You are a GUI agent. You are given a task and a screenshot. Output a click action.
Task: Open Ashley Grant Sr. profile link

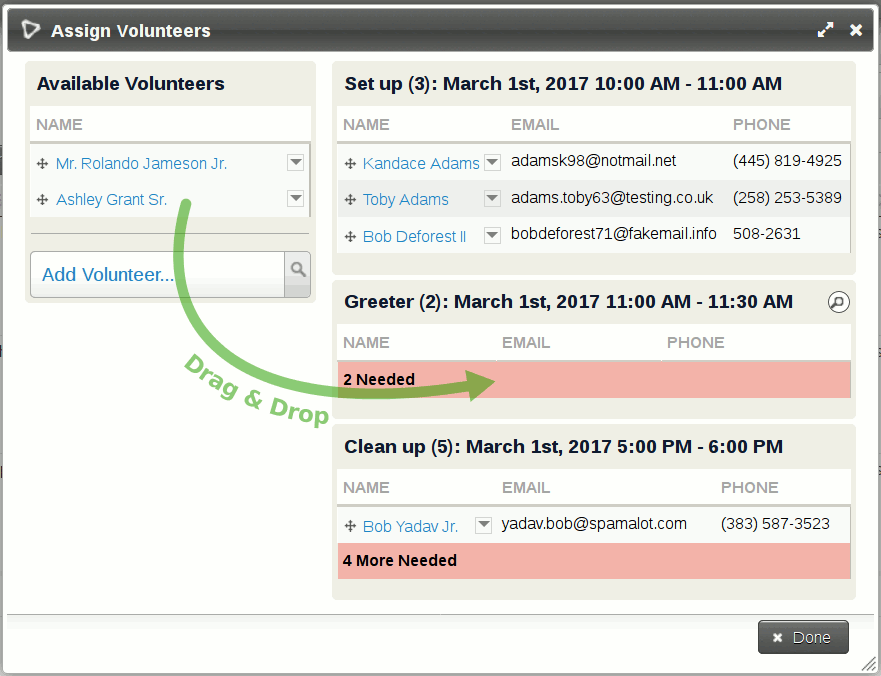pos(111,199)
